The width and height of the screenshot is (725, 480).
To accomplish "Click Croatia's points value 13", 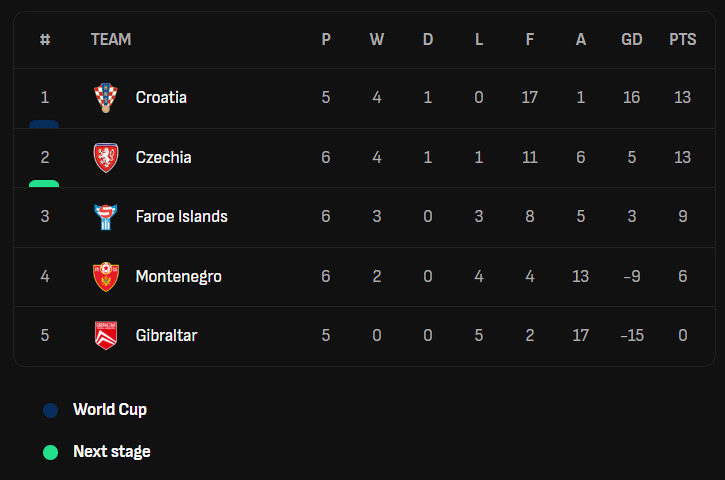I will pos(682,98).
